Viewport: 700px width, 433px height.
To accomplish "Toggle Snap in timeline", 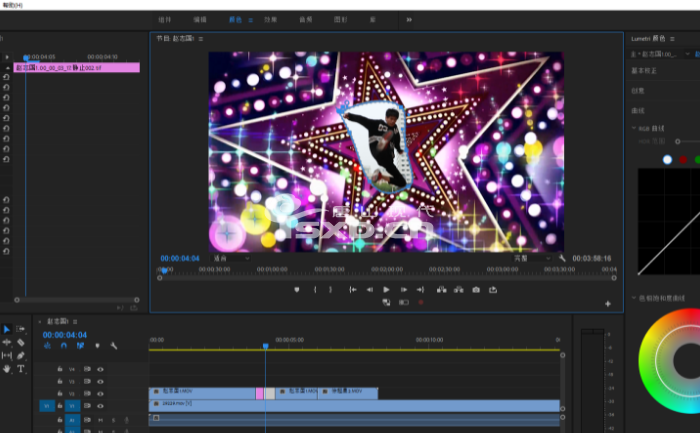I will click(64, 346).
